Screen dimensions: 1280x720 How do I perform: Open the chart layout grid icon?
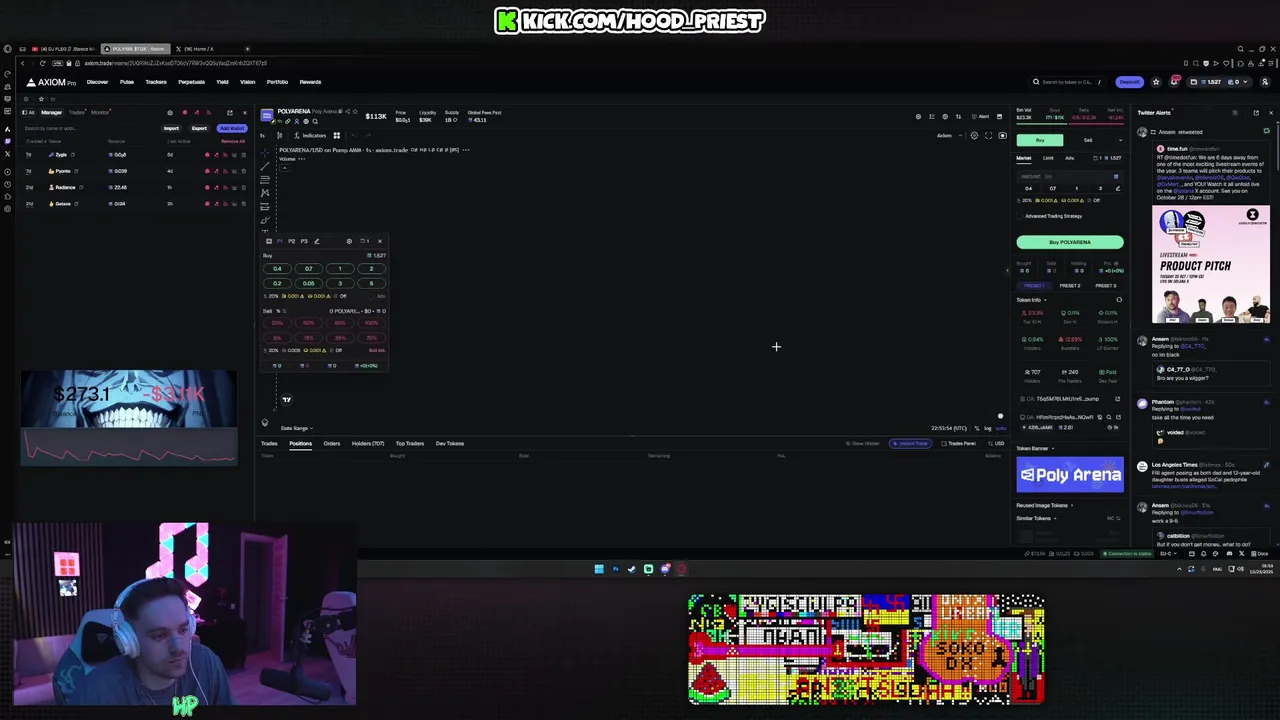[336, 135]
